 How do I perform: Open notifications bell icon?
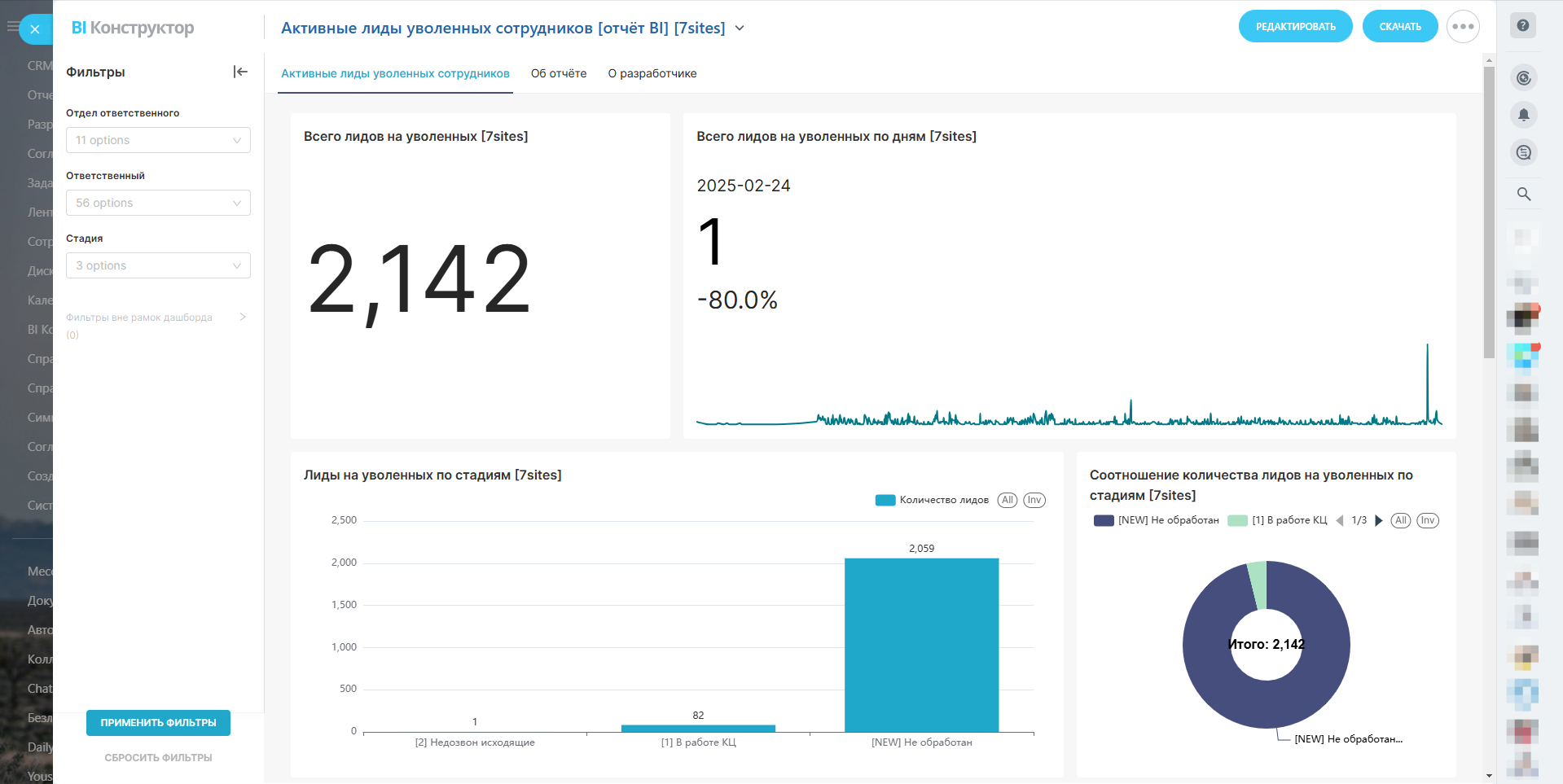[x=1523, y=115]
